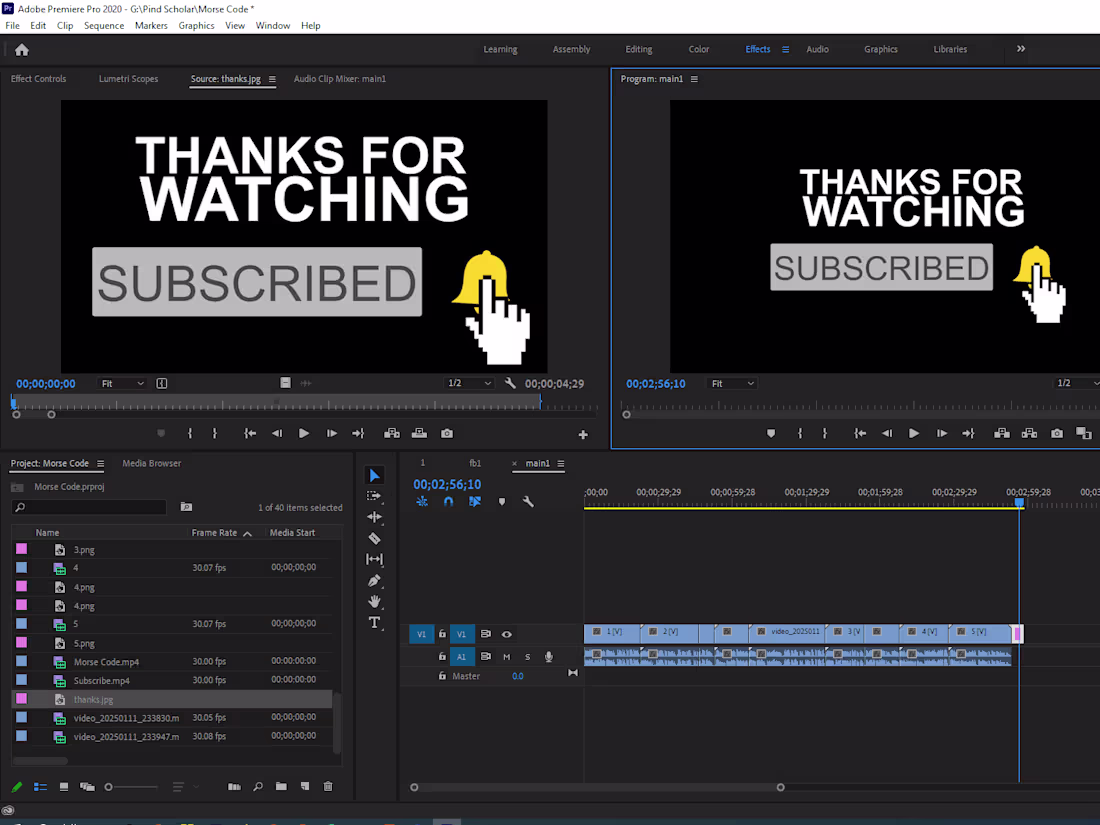Mute the A1 audio track
This screenshot has height=825, width=1100.
point(507,656)
